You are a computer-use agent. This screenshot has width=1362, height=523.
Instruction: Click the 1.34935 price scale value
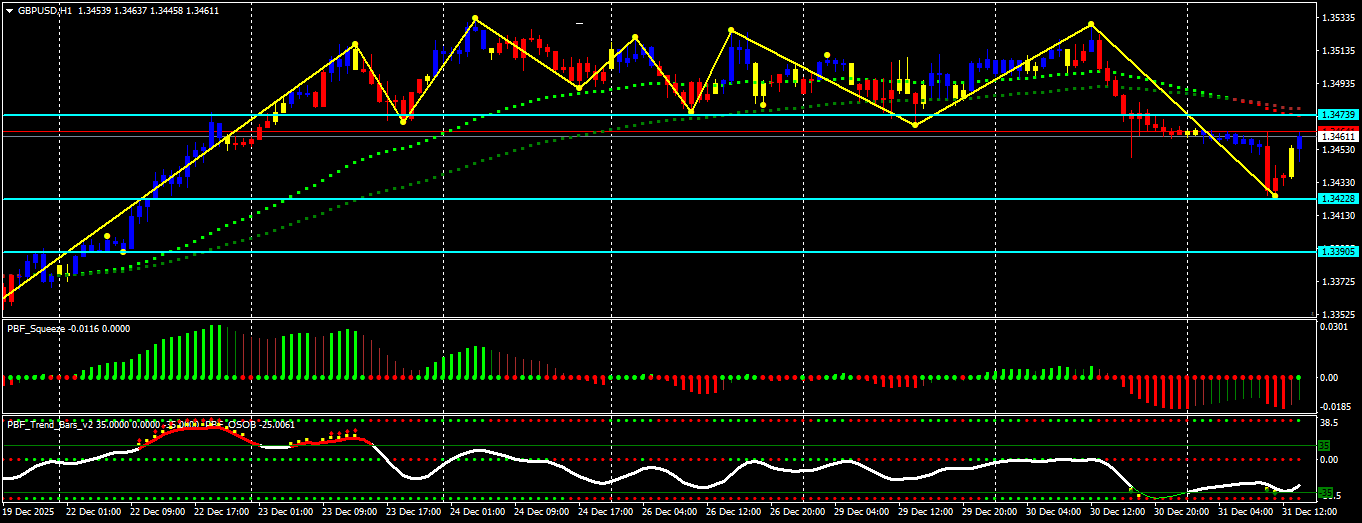click(x=1337, y=84)
